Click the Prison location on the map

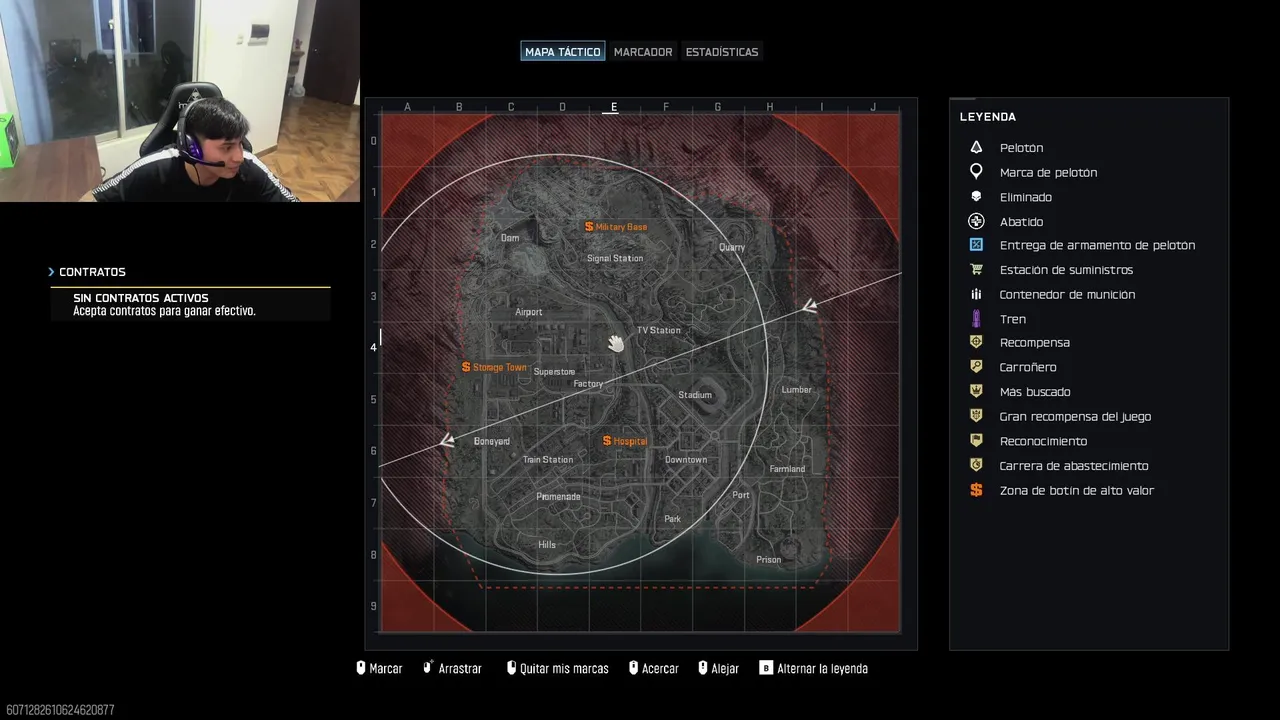pyautogui.click(x=769, y=560)
